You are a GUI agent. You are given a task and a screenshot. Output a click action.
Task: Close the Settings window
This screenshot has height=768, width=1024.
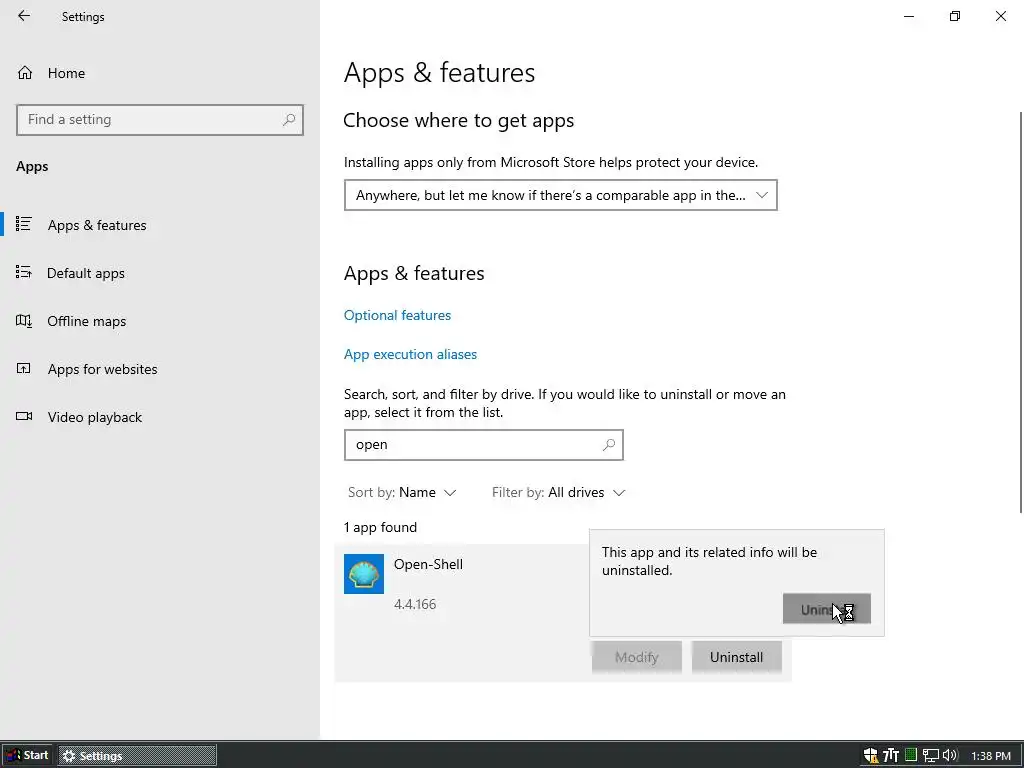1000,16
